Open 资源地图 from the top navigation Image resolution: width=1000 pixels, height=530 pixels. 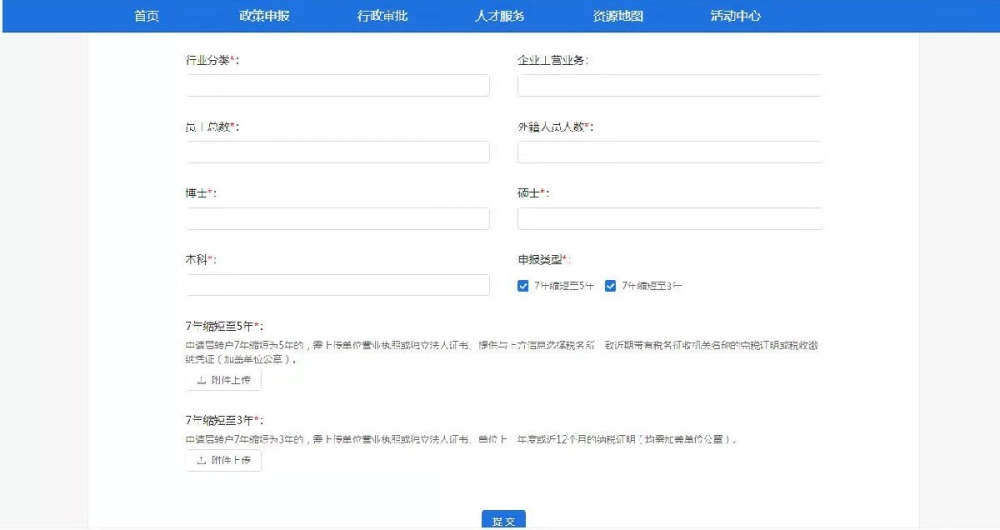click(617, 16)
